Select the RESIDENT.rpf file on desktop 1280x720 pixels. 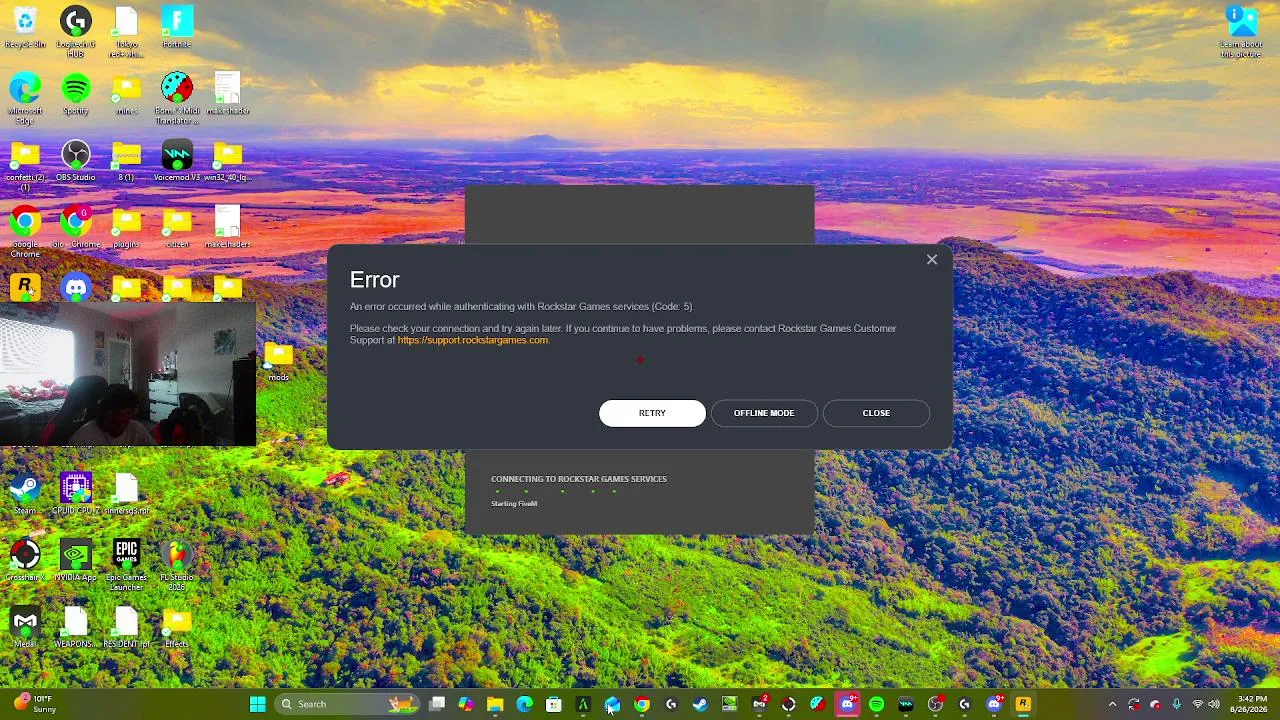click(x=126, y=628)
